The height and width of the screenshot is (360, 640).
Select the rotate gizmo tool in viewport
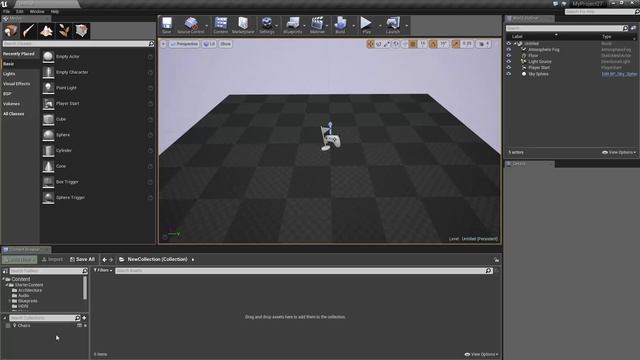pyautogui.click(x=379, y=44)
